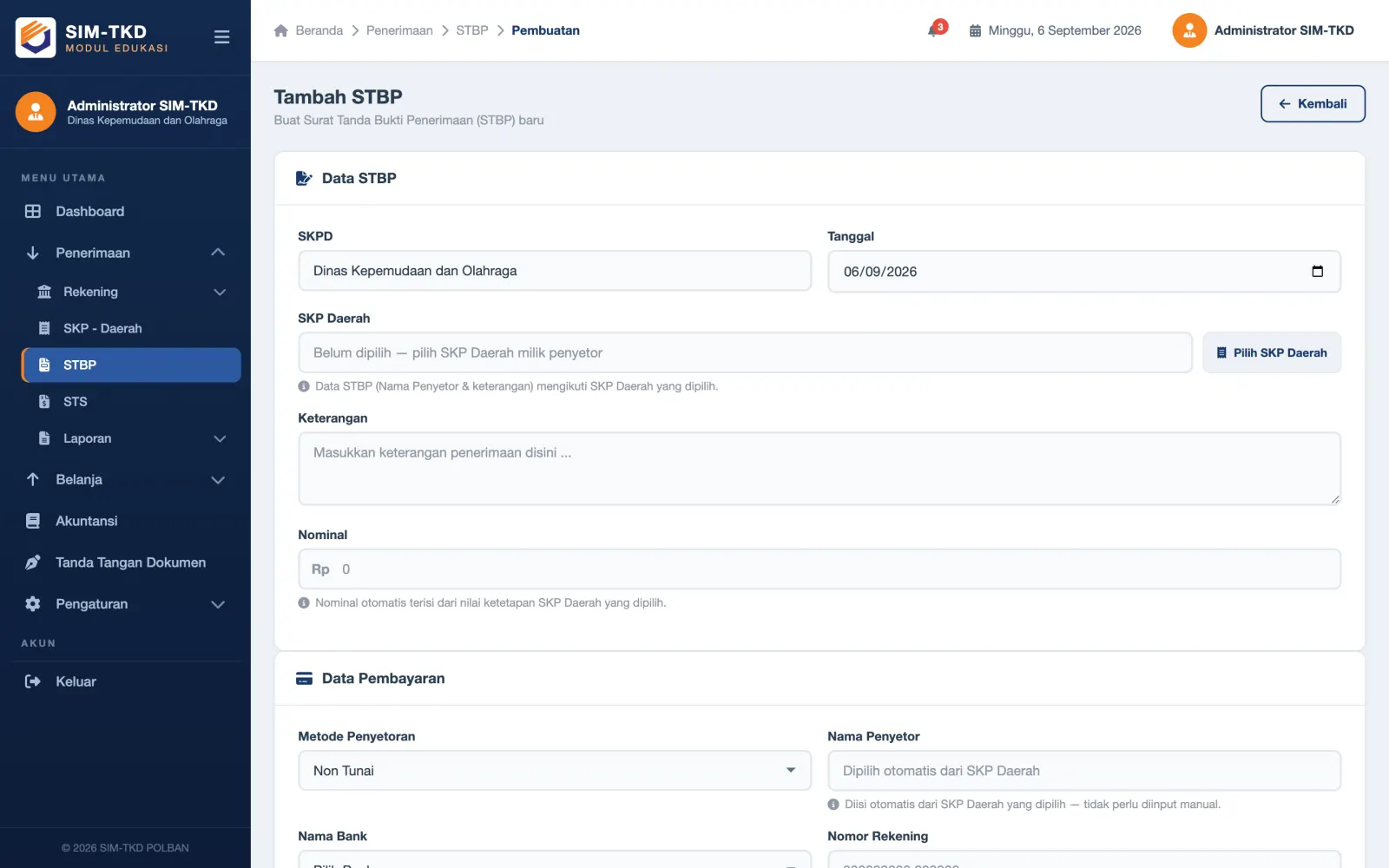Expand the Pengaturan menu chevron
Viewport: 1389px width, 868px height.
(218, 605)
